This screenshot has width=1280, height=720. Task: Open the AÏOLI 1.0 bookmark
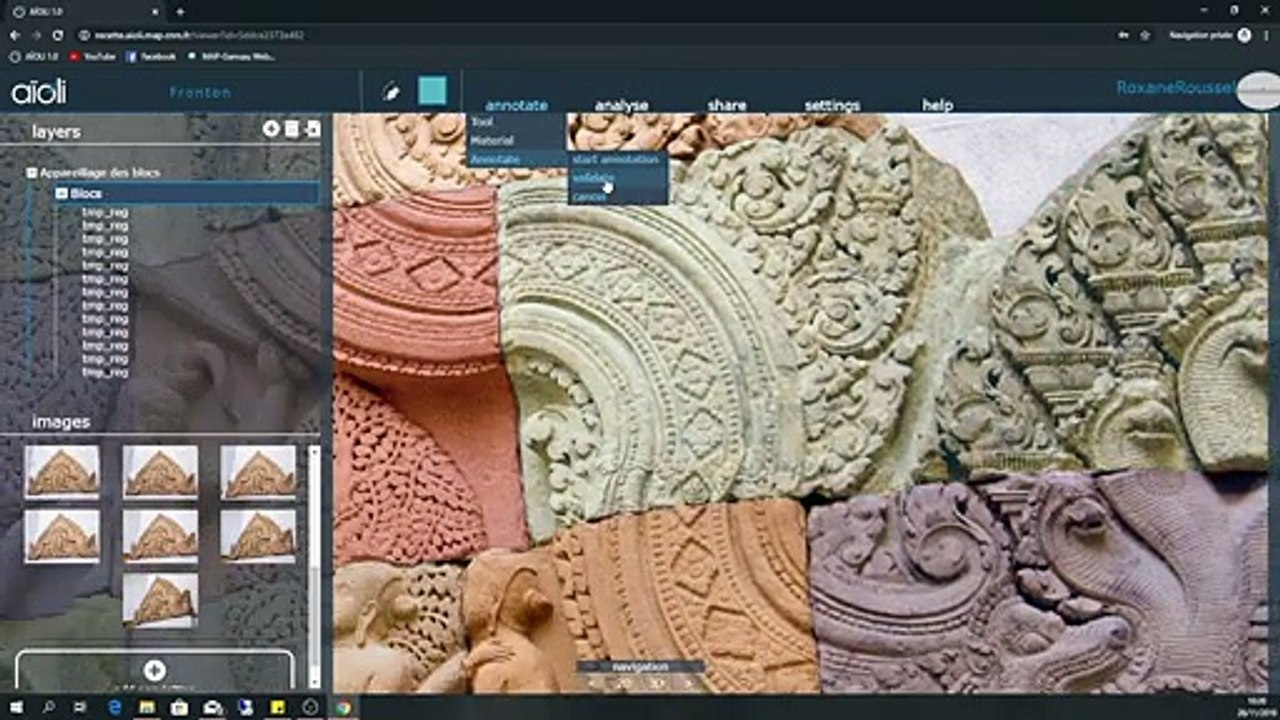tap(34, 57)
